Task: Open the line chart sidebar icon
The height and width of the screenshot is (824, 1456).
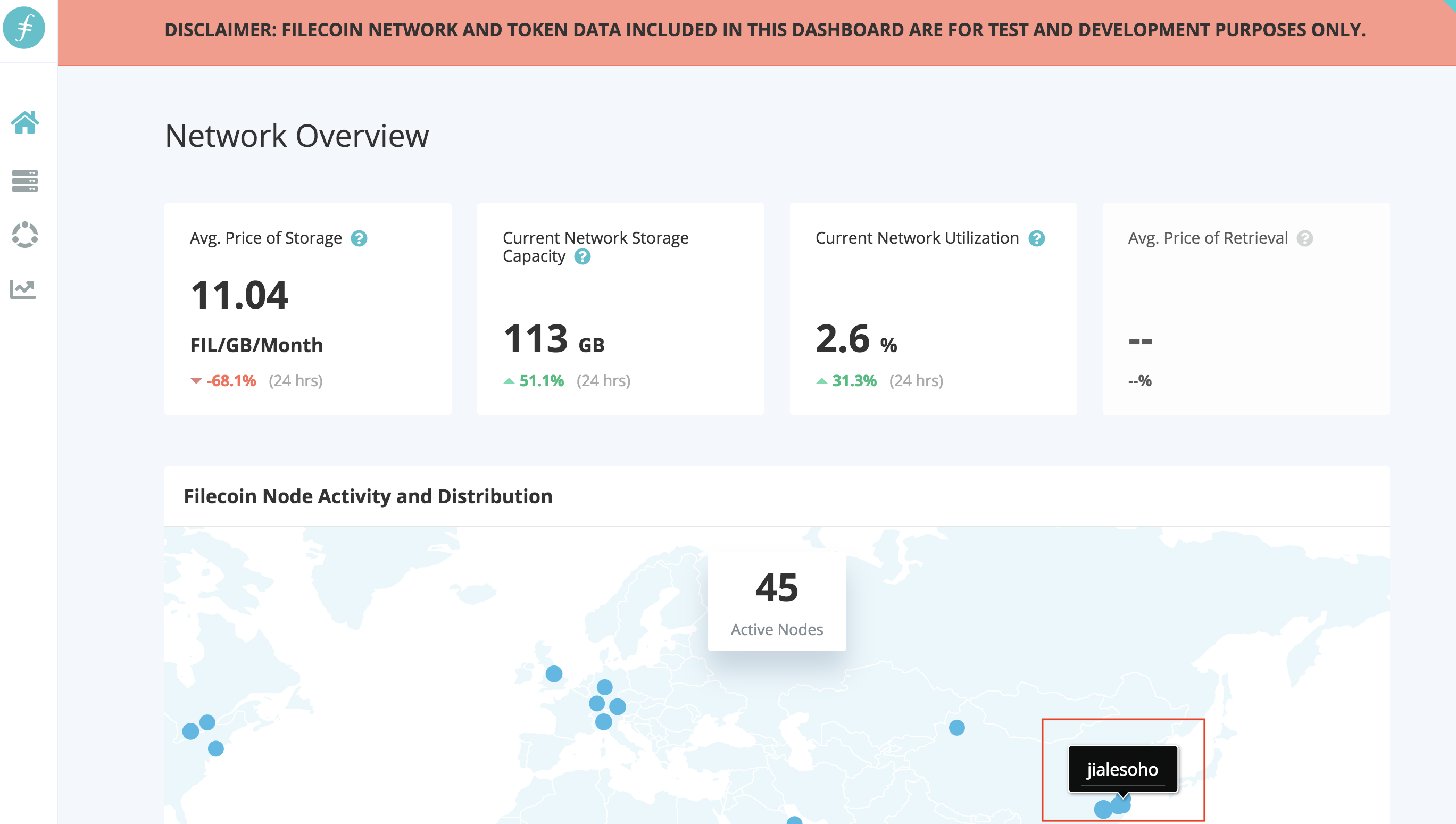Action: (23, 289)
